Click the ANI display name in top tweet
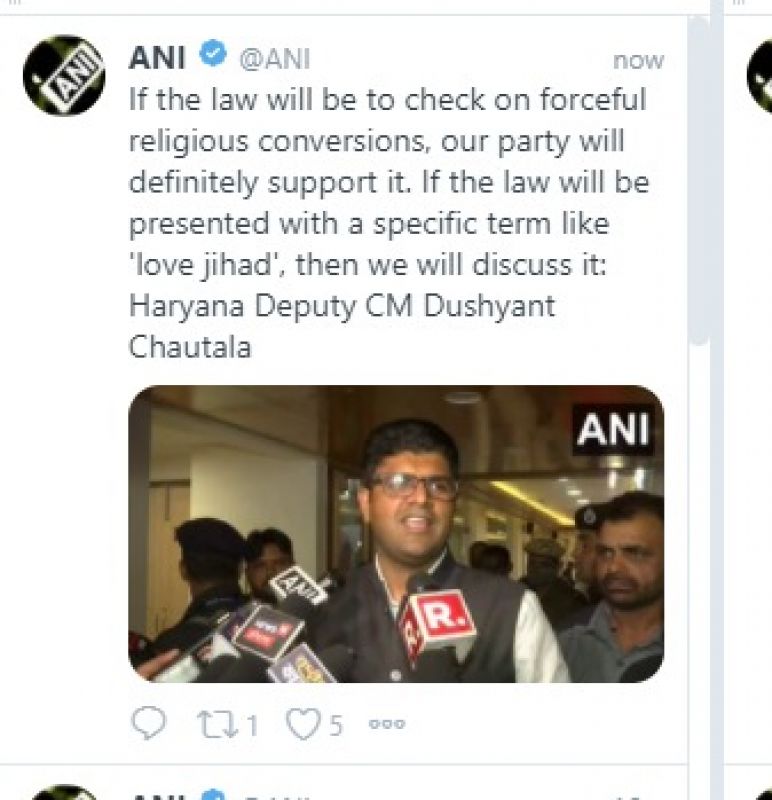Viewport: 772px width, 800px height. click(x=157, y=58)
